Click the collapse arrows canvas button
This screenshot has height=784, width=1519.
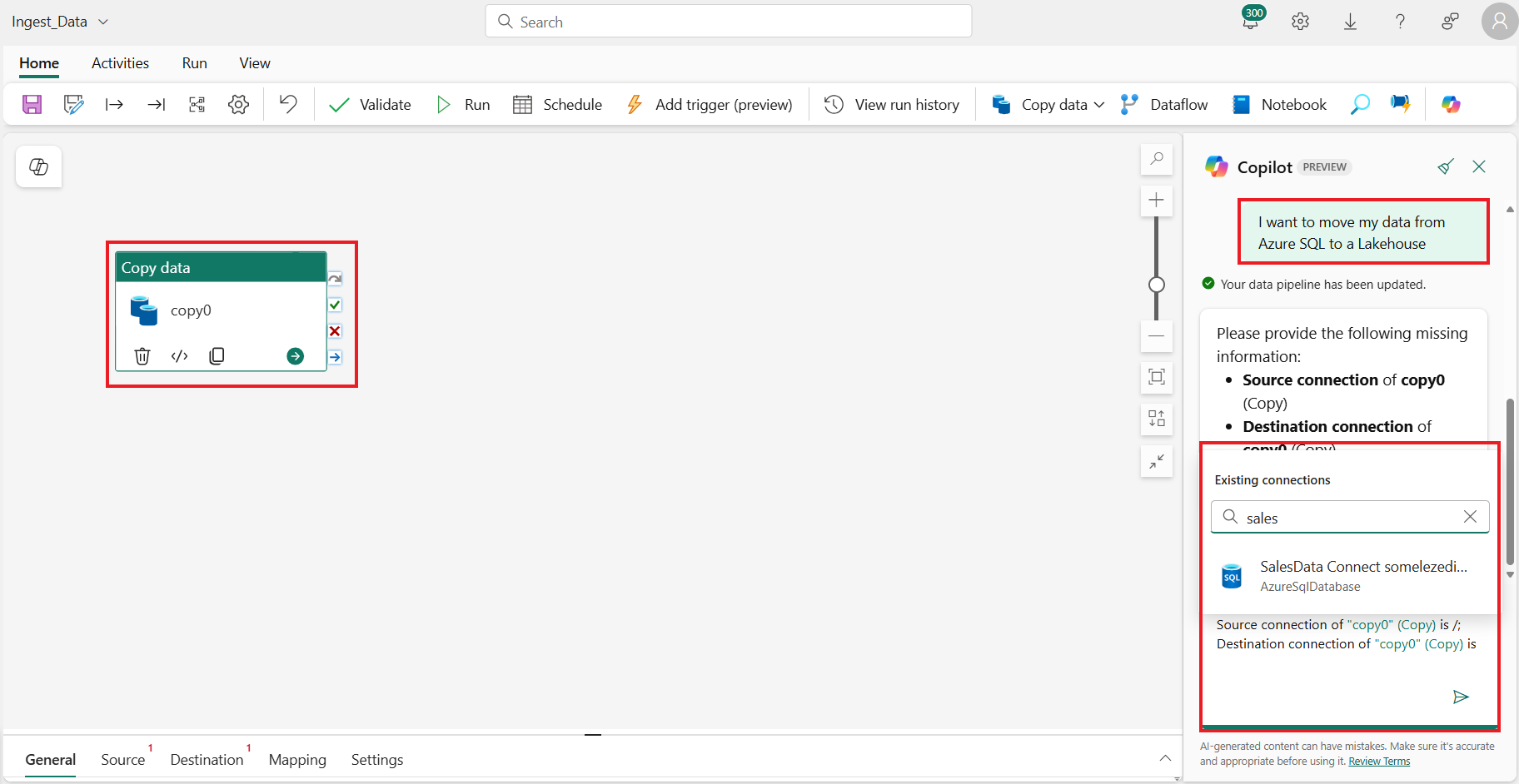tap(1157, 461)
